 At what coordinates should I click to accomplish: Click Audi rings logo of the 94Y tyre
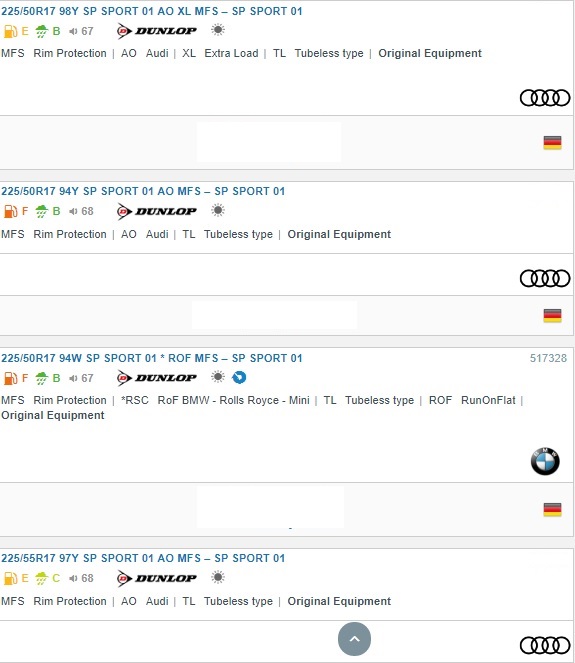tap(545, 278)
